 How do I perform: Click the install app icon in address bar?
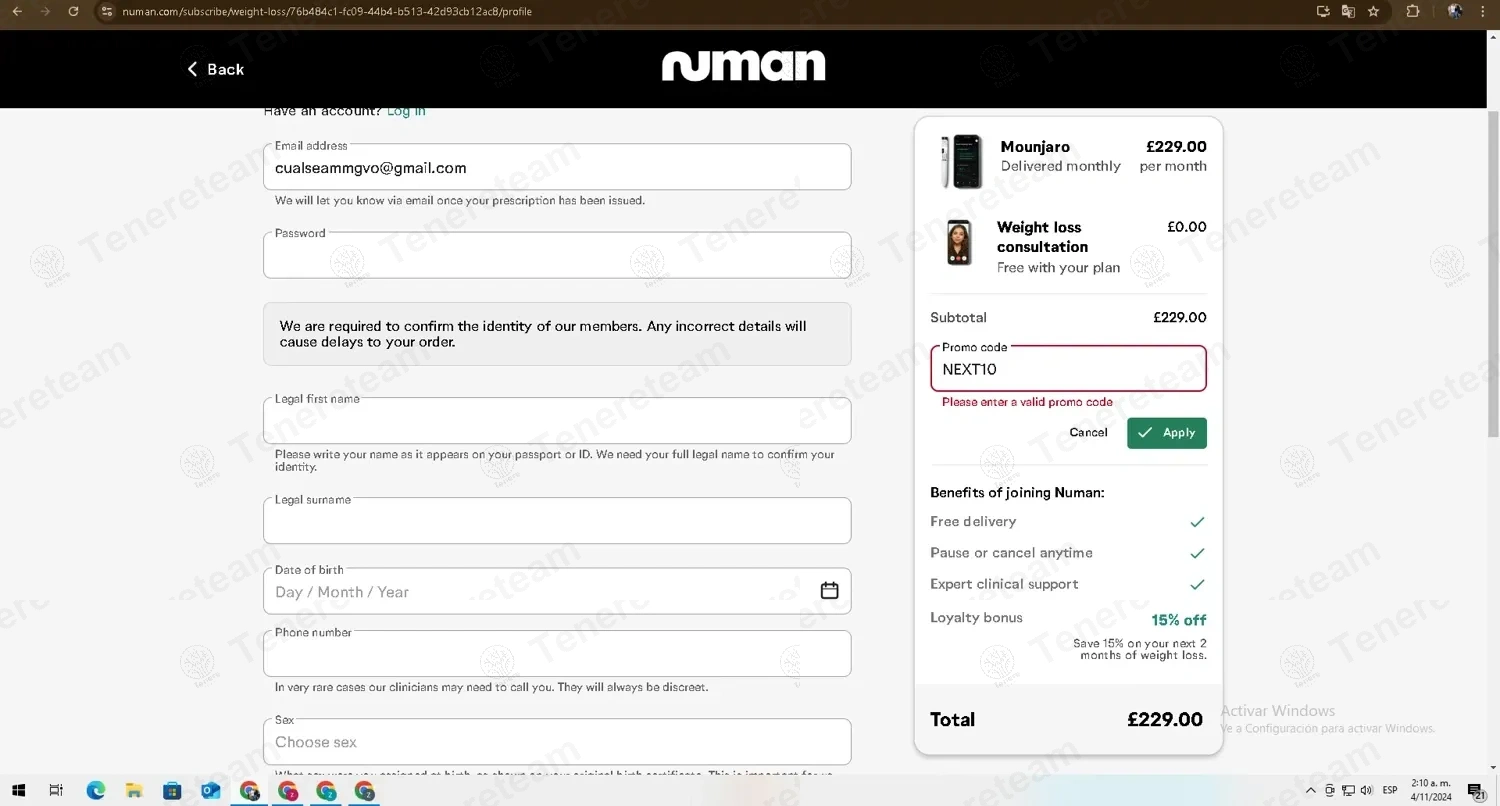click(1323, 11)
